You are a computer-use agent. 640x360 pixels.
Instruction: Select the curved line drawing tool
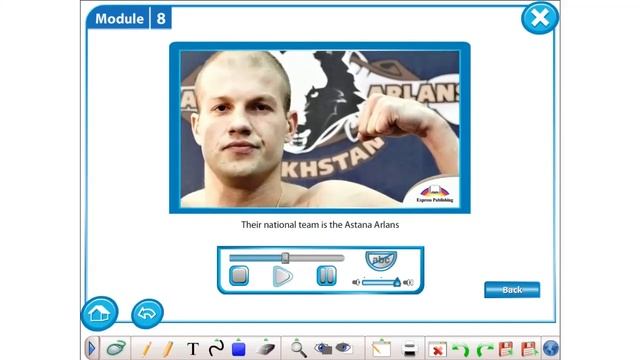tap(216, 348)
